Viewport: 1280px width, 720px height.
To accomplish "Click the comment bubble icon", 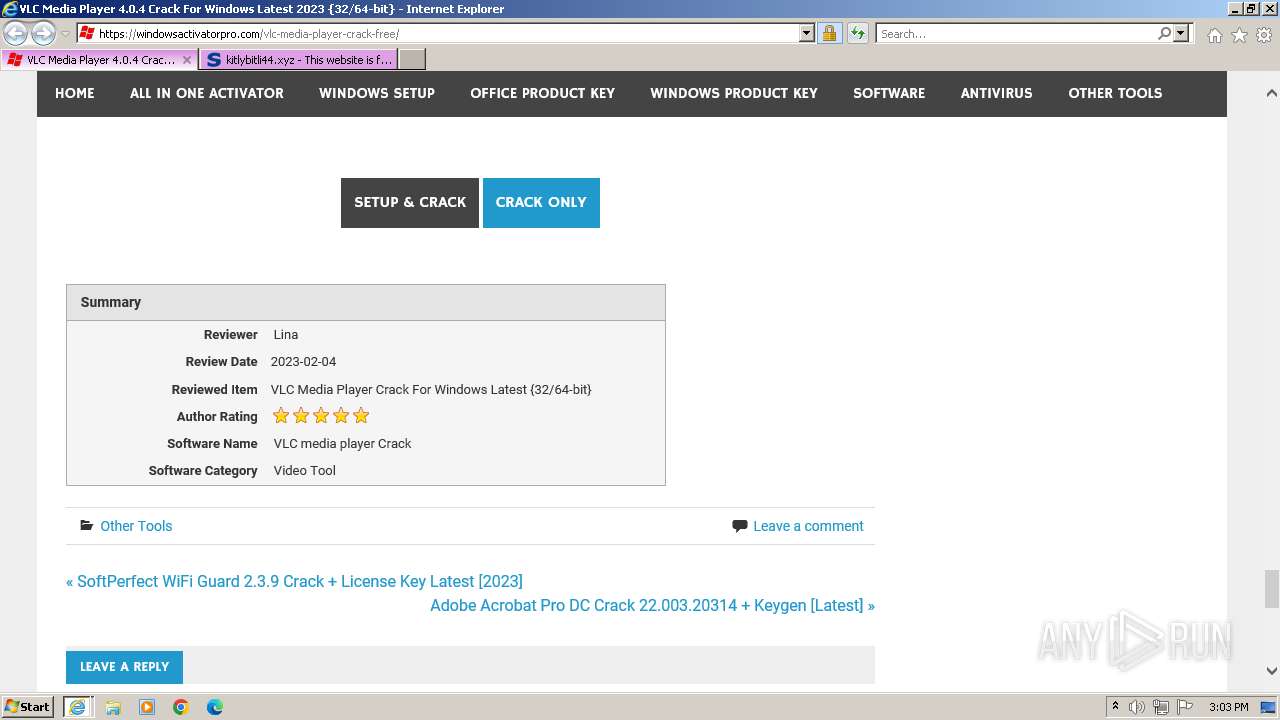I will (x=740, y=526).
